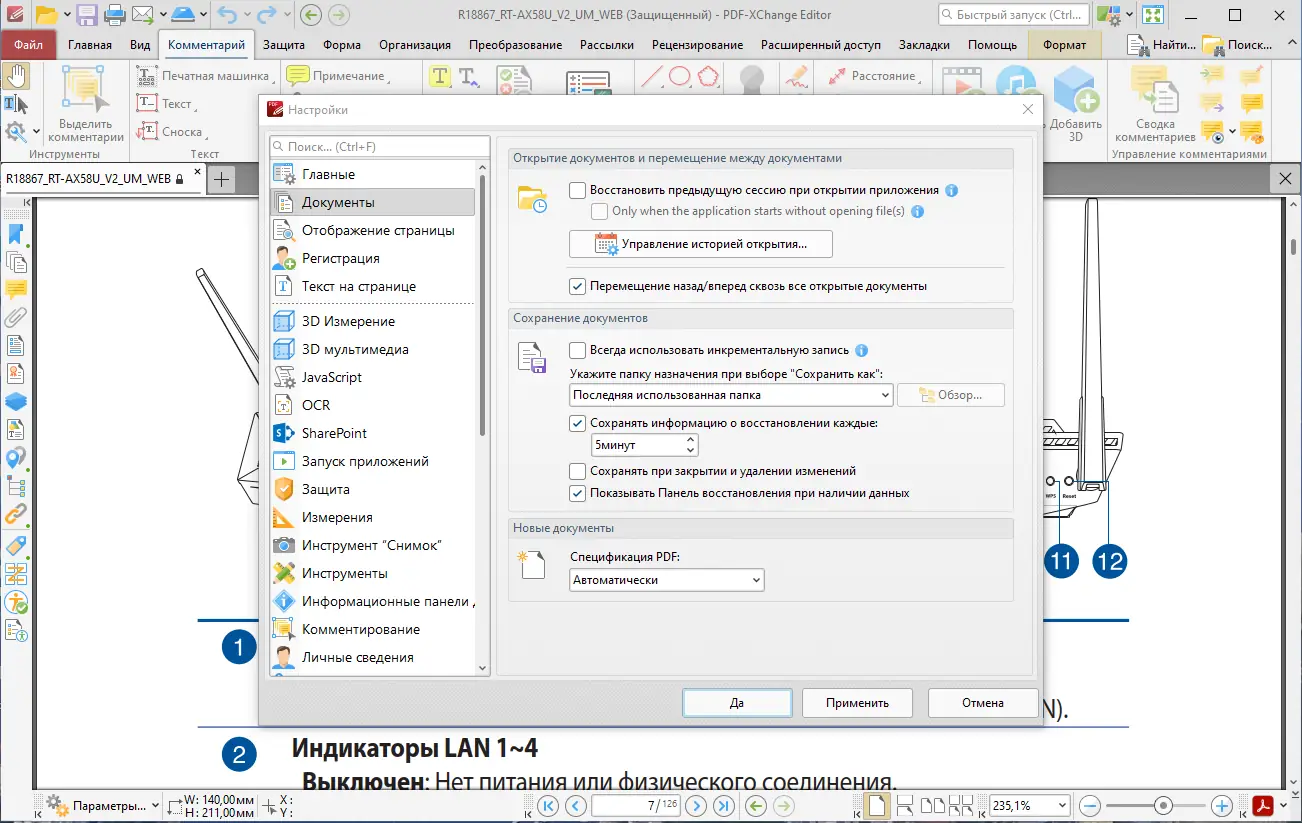Adjust the zoom slider handle
The image size is (1302, 823).
coord(1163,805)
